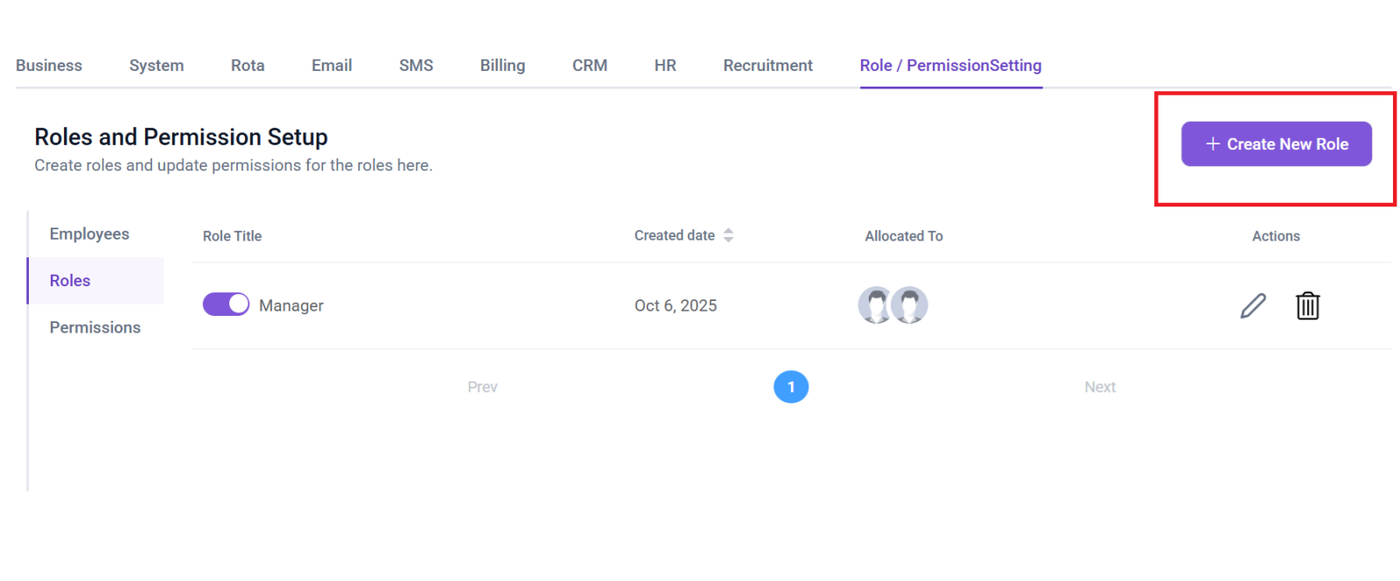Click the second allocated user avatar

pos(911,306)
